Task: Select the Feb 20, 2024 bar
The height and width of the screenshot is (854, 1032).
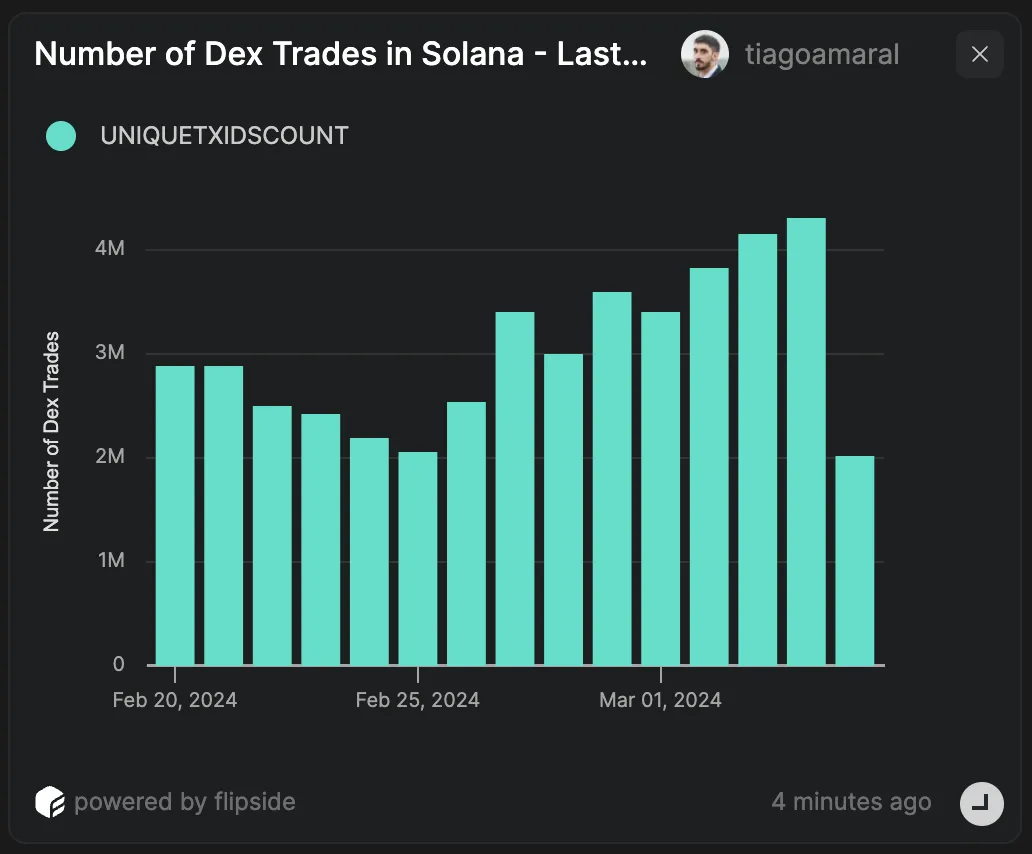Action: [x=175, y=516]
